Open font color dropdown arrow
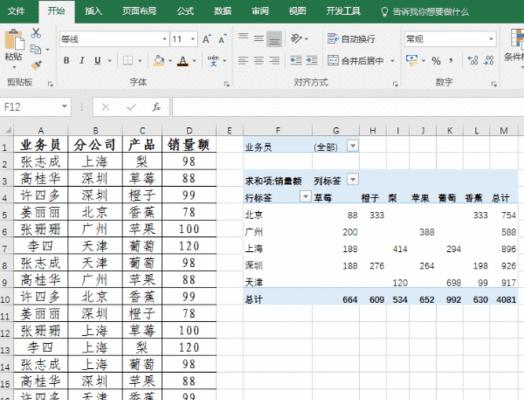This screenshot has height=400, width=524. pos(194,61)
